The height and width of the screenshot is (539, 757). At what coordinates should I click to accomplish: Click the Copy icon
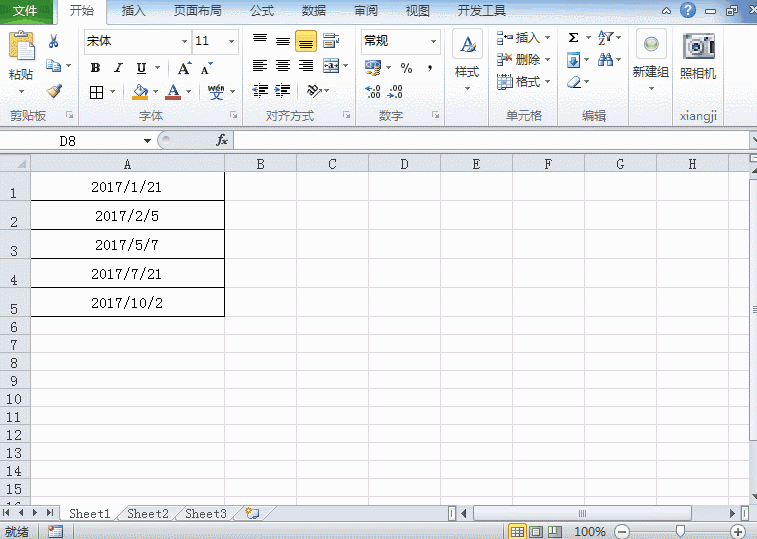point(53,65)
